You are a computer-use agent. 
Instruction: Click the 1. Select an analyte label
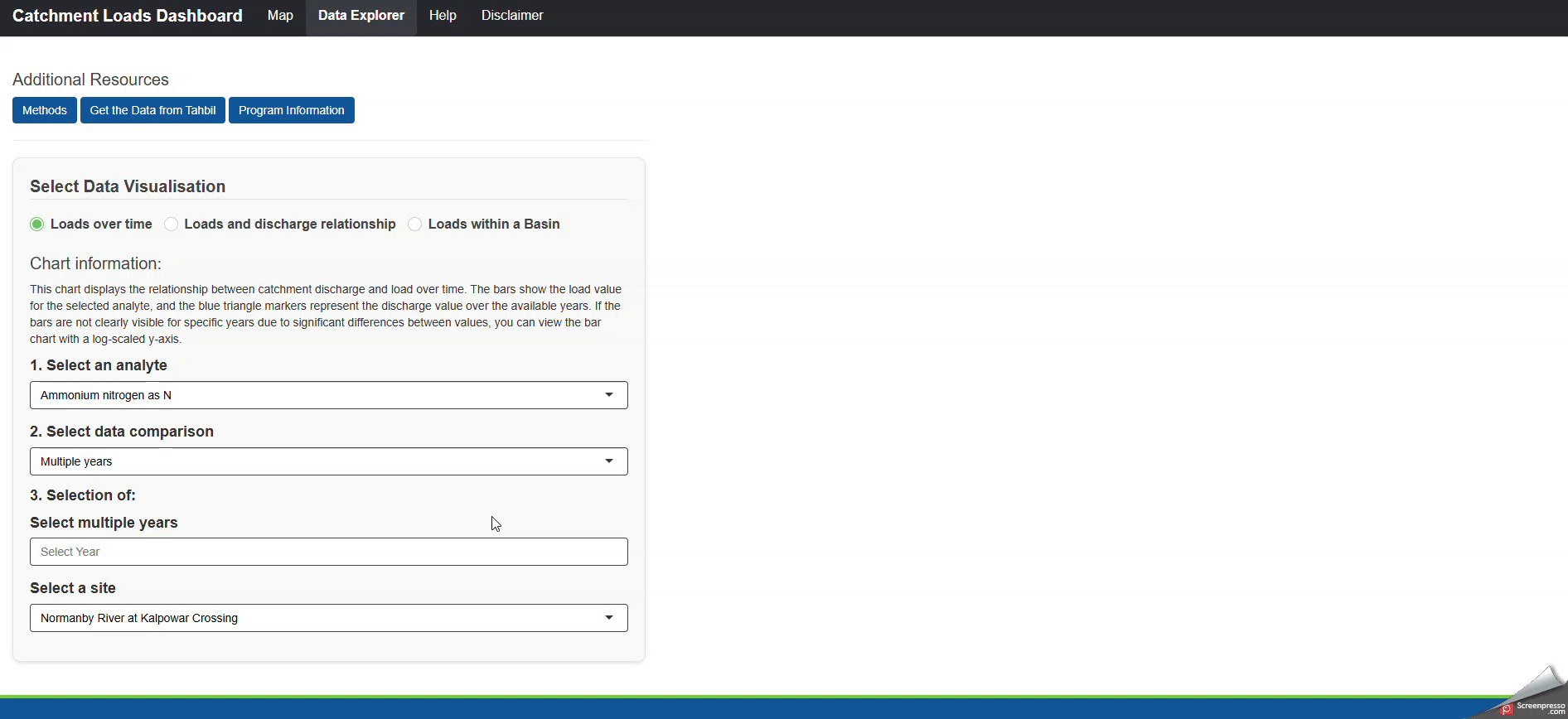pos(99,365)
